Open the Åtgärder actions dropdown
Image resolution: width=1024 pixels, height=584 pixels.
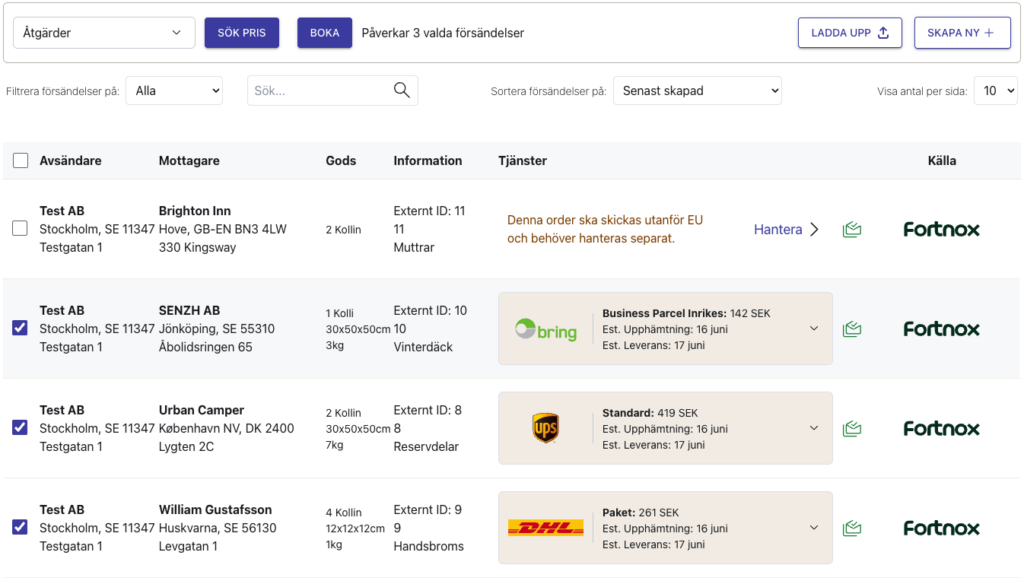coord(104,33)
